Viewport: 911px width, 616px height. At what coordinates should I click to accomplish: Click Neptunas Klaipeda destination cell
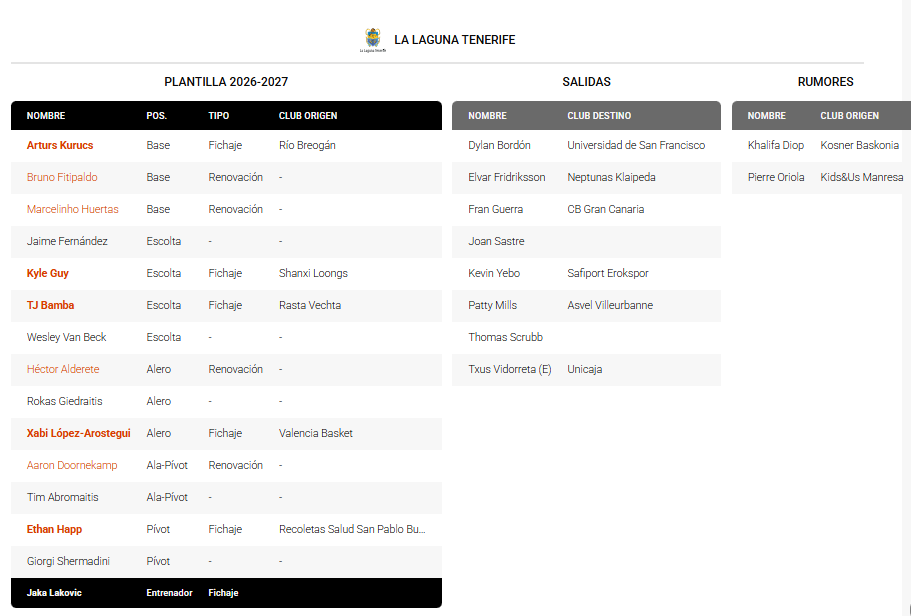(x=611, y=177)
